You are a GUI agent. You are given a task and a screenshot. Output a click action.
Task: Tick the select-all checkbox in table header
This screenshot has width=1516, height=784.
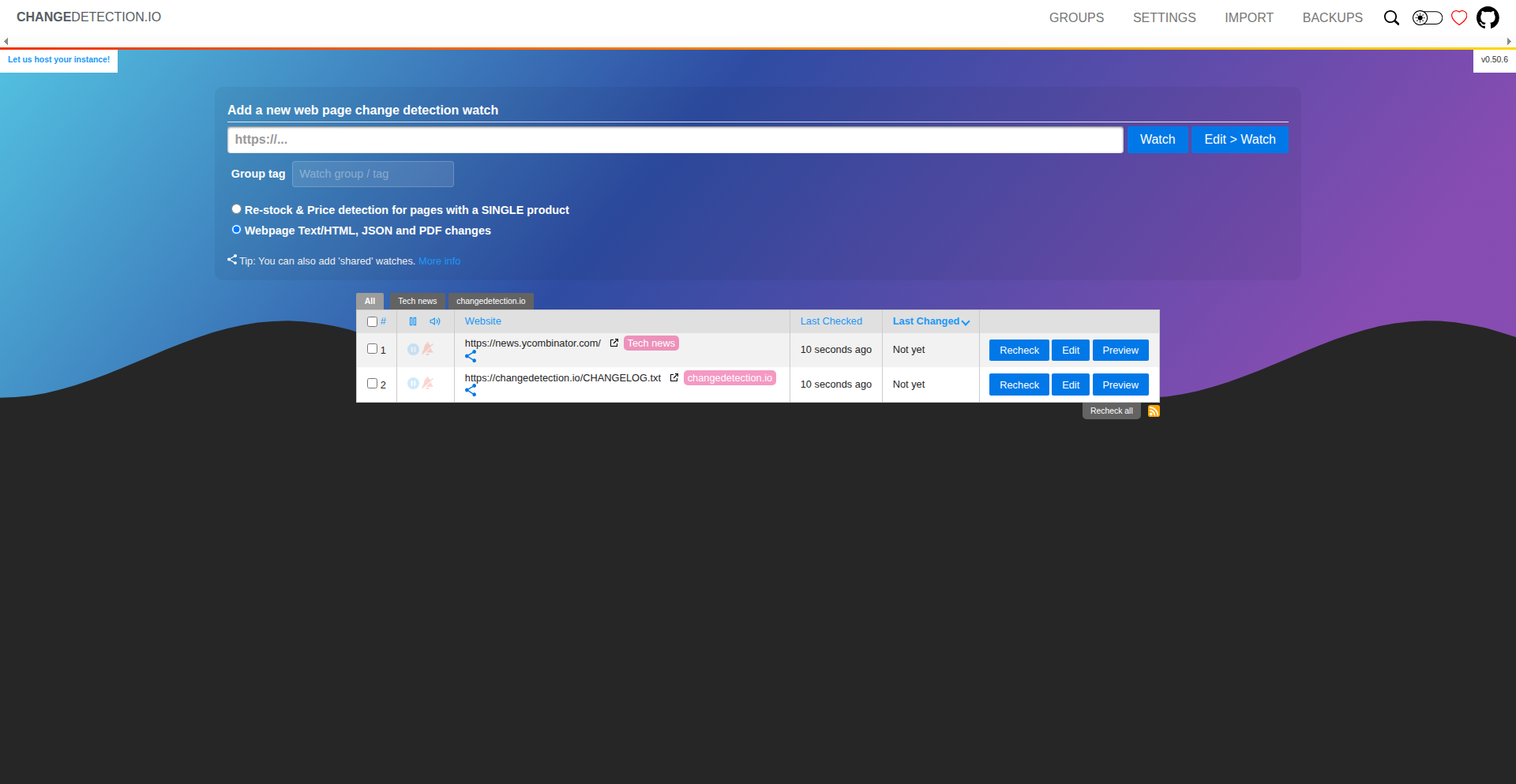[372, 321]
